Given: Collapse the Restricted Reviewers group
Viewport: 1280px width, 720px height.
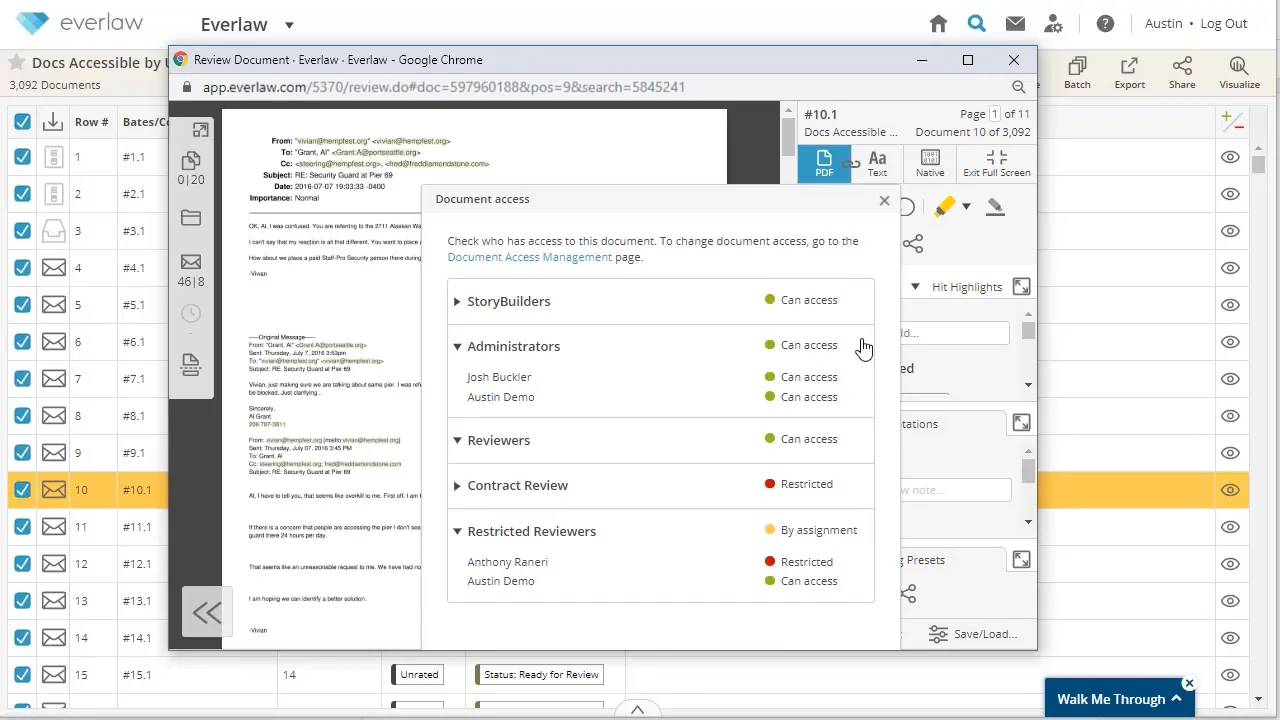Looking at the screenshot, I should (457, 531).
